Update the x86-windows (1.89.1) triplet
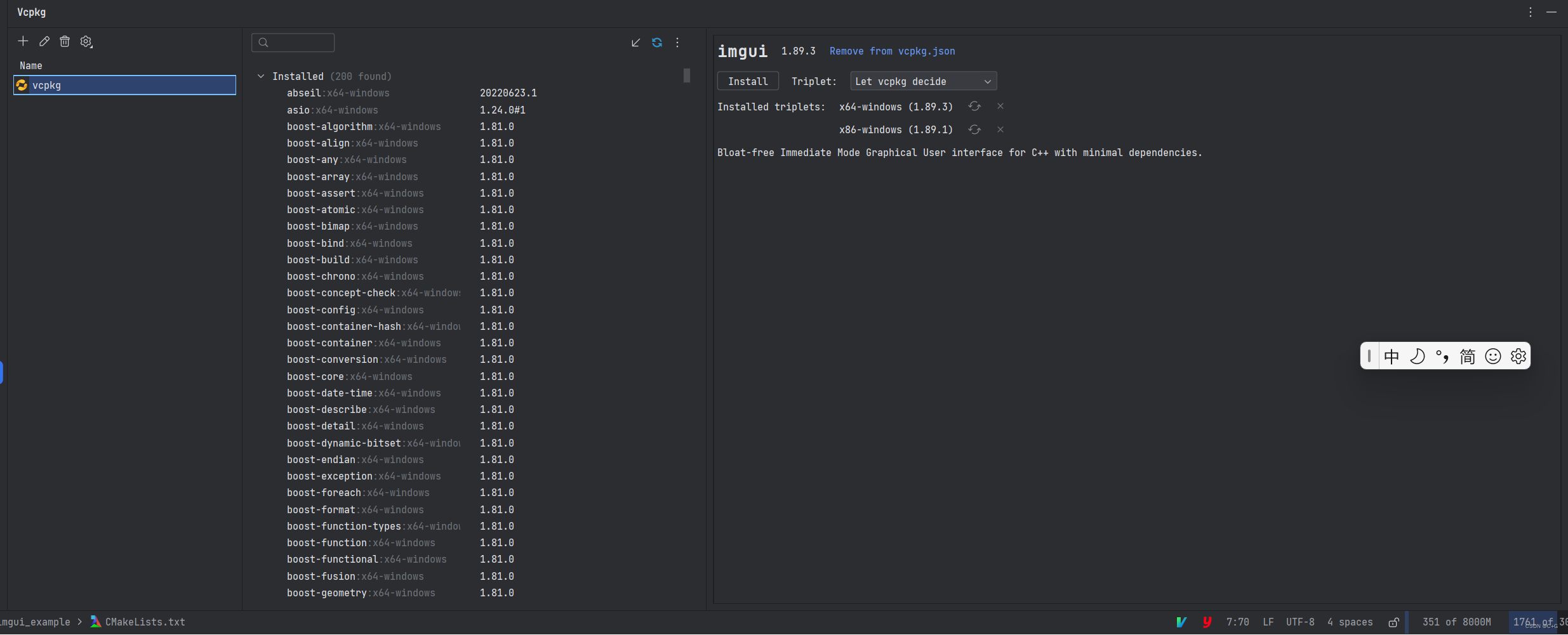Viewport: 1568px width, 635px height. 974,129
